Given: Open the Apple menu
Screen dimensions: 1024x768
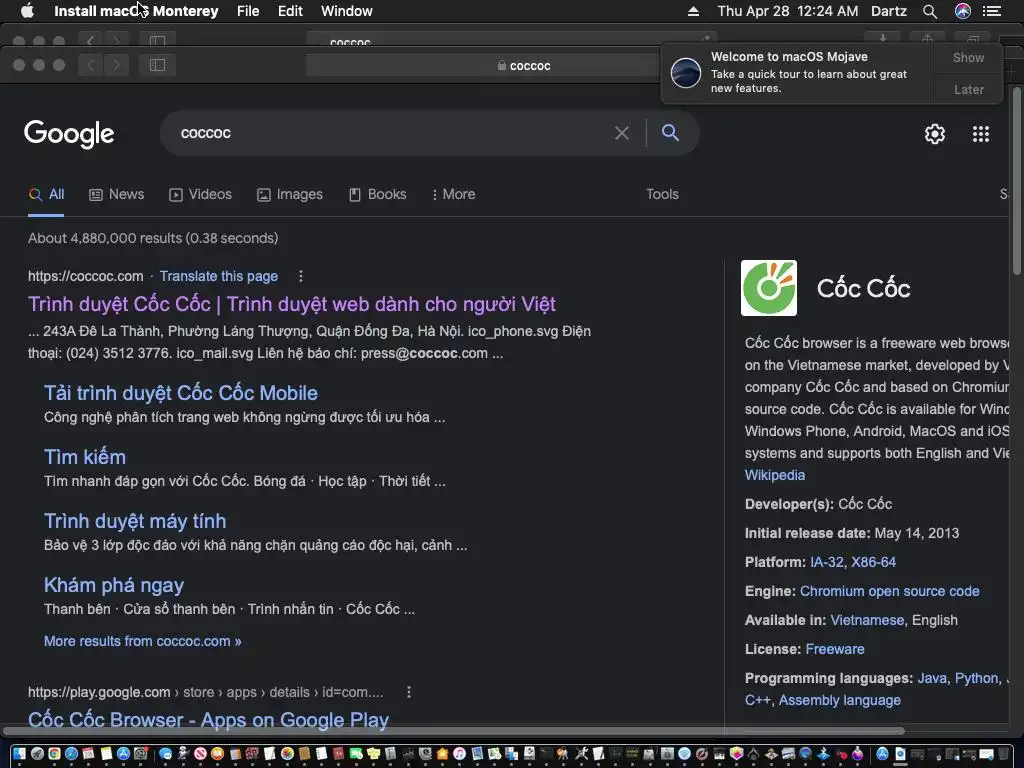Looking at the screenshot, I should tap(27, 11).
